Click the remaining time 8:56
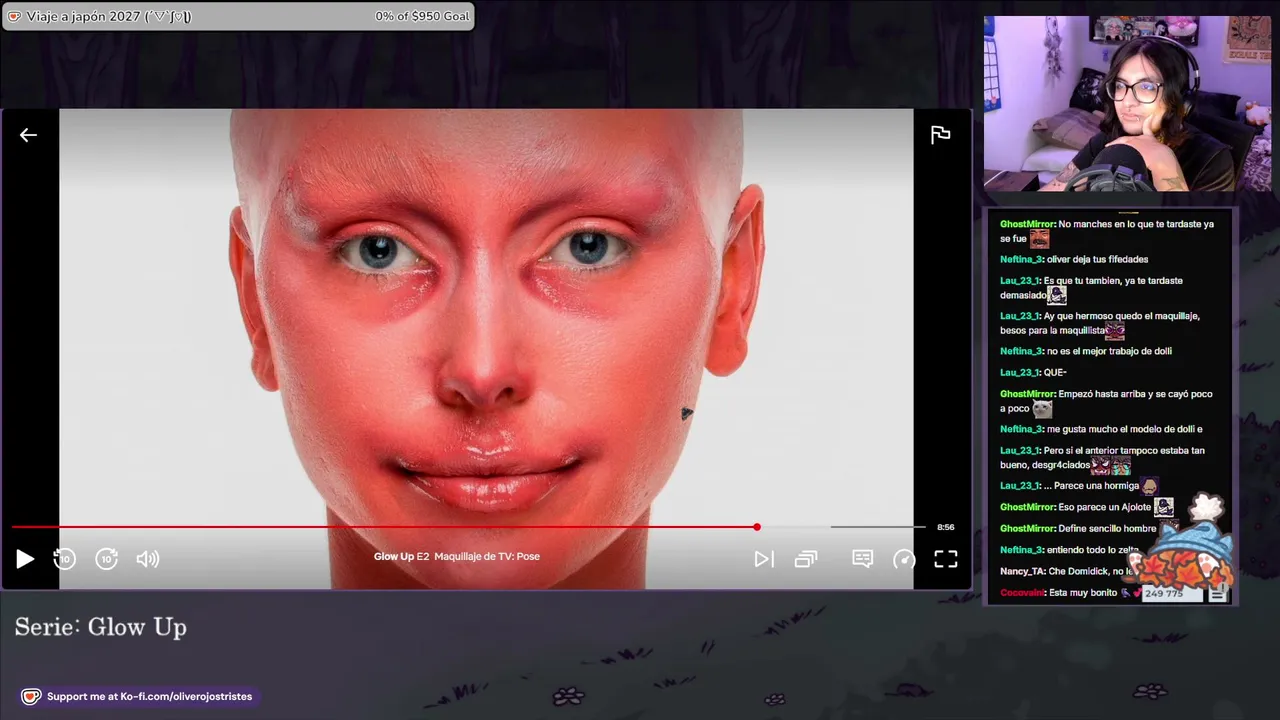1280x720 pixels. [945, 527]
